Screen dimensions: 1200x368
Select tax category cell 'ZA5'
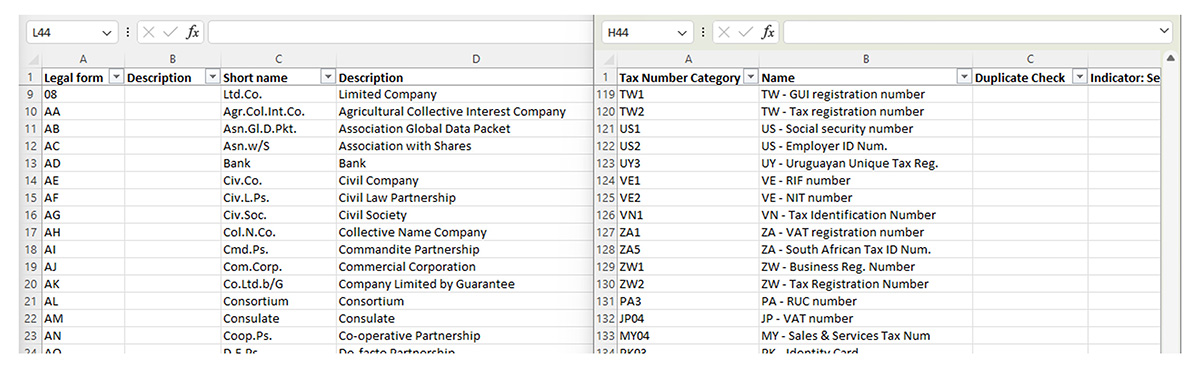click(688, 250)
